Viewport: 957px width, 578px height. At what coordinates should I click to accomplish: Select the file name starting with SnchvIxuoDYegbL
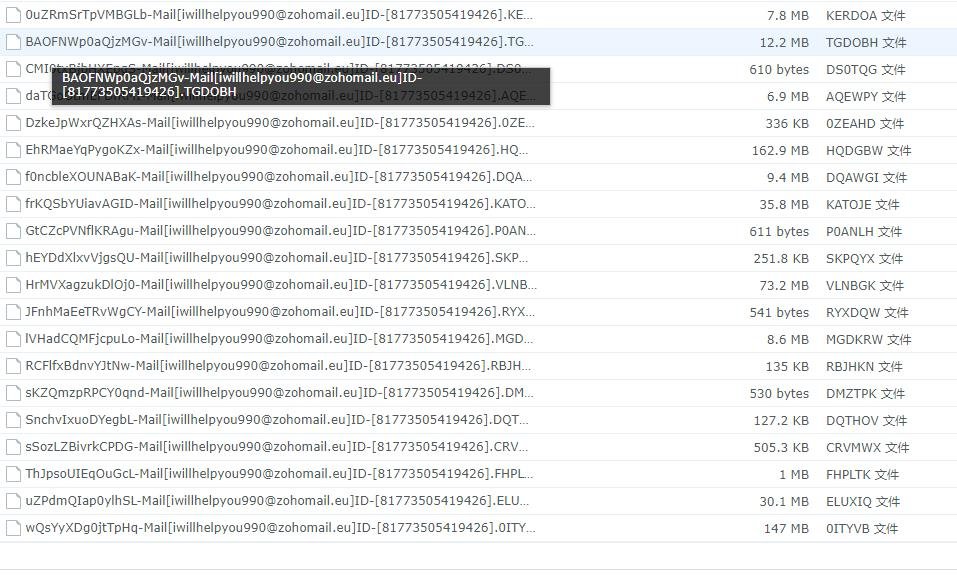tap(276, 419)
